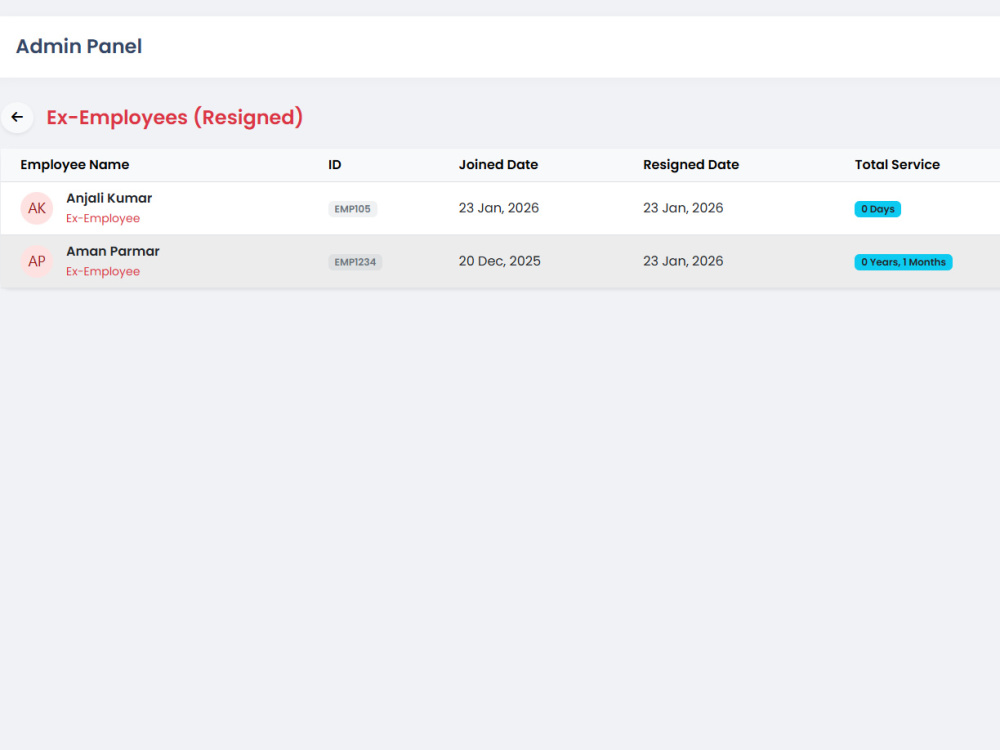
Task: Click the resigned date 23 Jan, 2026 for Anjali
Action: pos(683,207)
